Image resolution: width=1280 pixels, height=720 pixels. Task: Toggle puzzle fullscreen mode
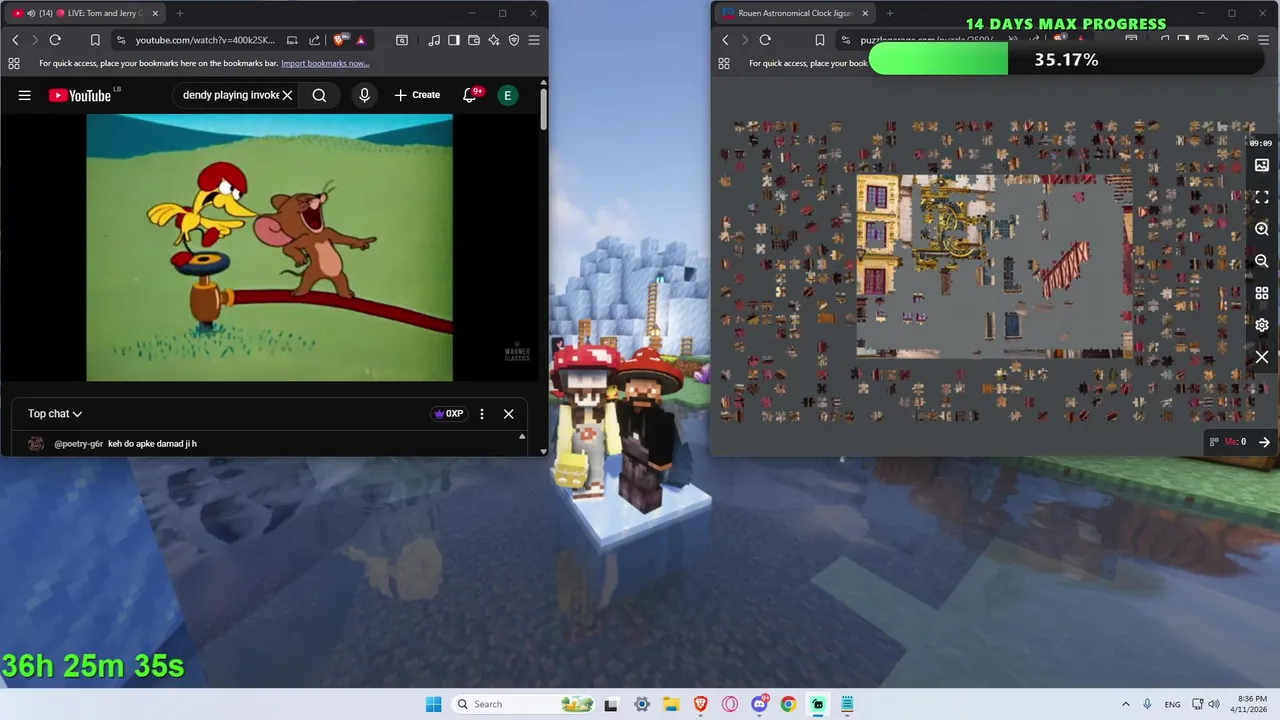(1262, 197)
